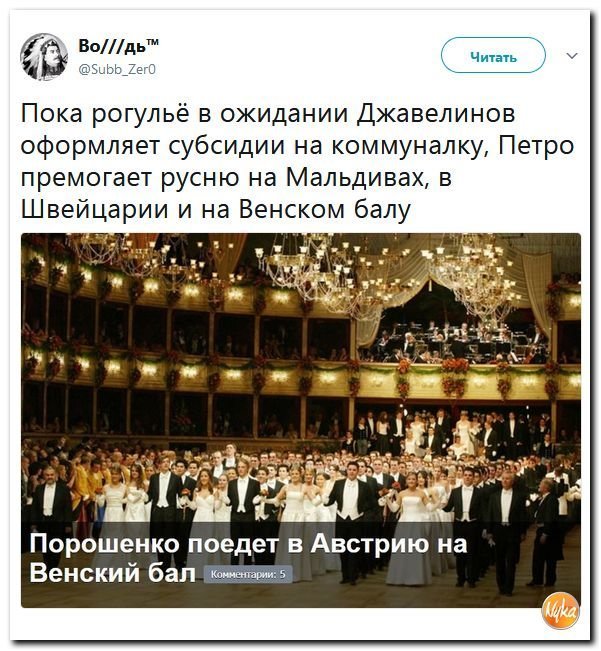
Task: Open the @Subb_Zer0 handle link
Action: [117, 69]
